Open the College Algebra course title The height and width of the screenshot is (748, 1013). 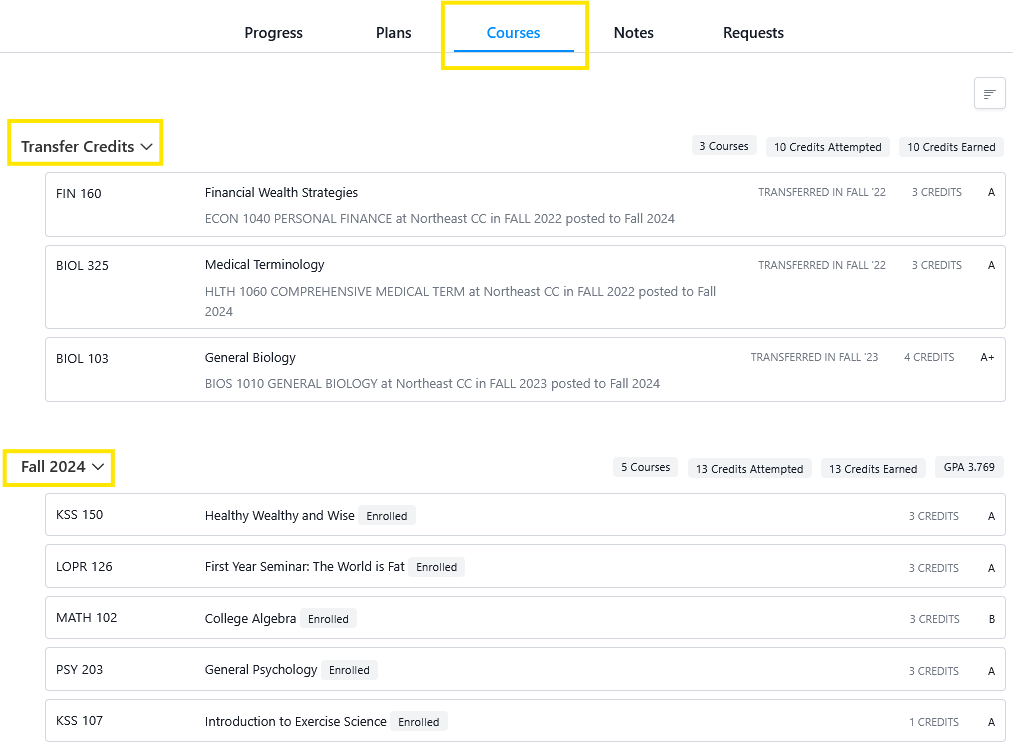click(250, 618)
